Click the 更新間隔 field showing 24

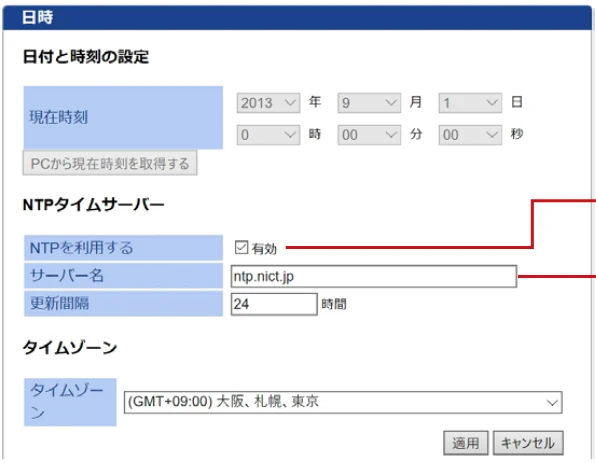[274, 304]
